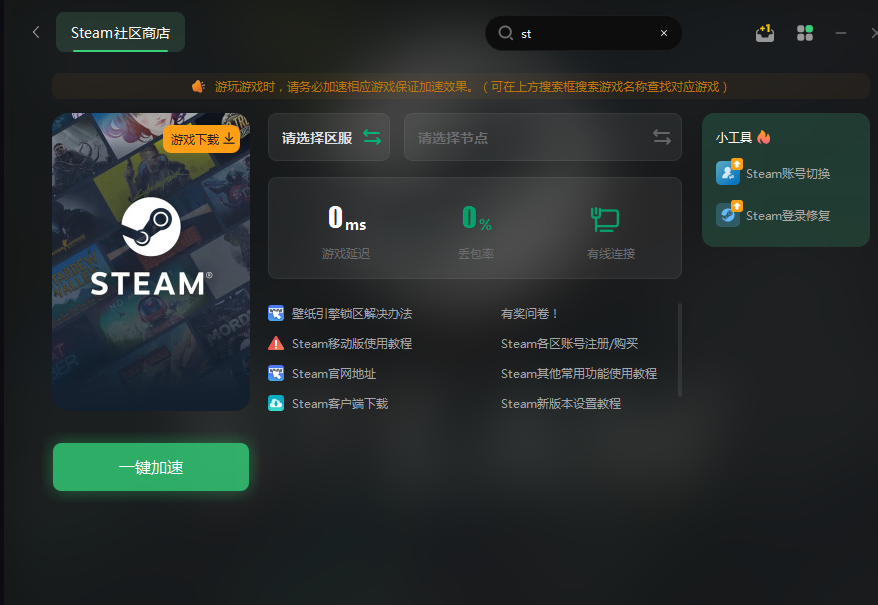Open Steam其他常用功能使用教程 link

pos(579,374)
